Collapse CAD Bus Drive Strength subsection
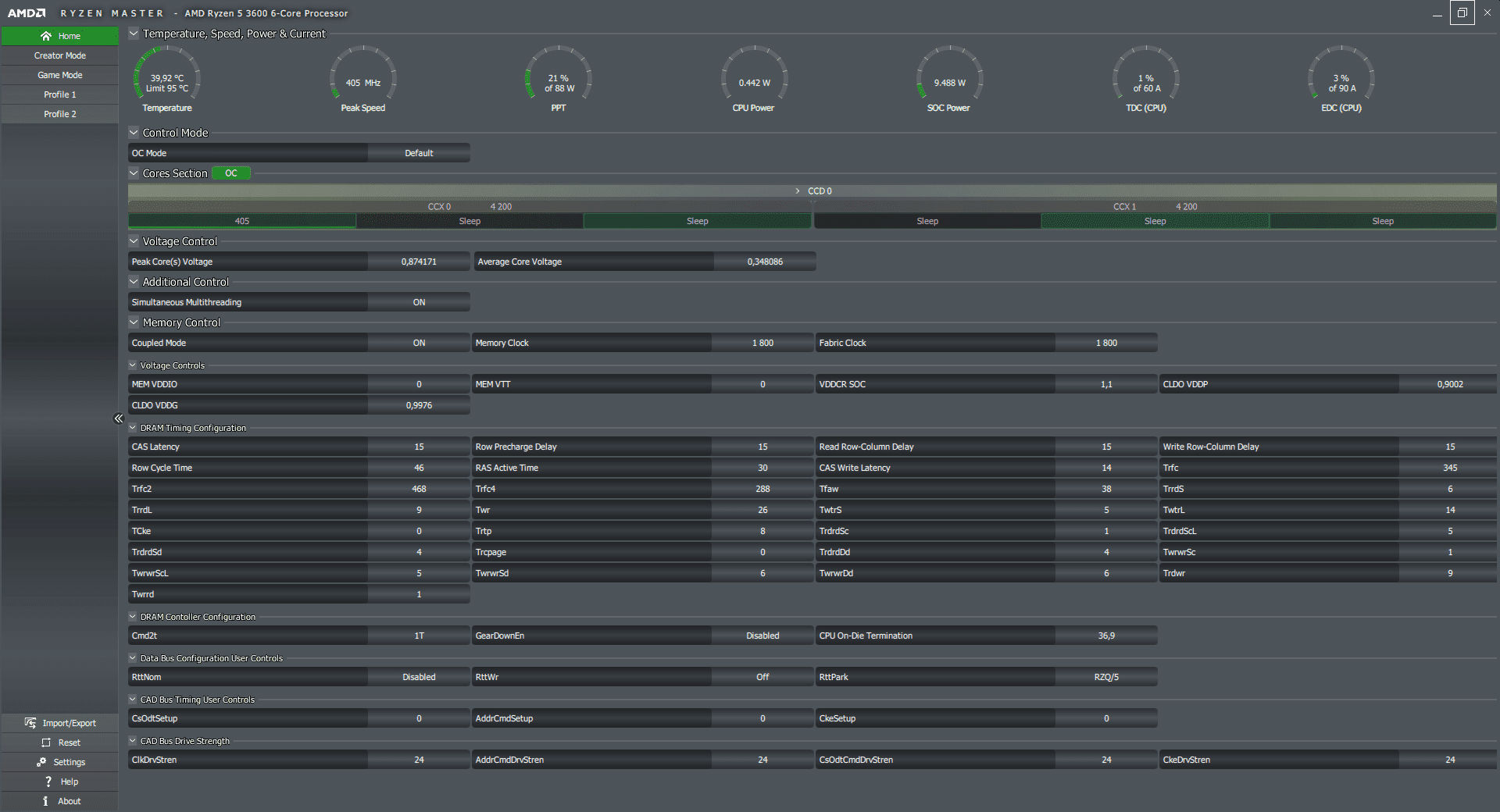Image resolution: width=1500 pixels, height=812 pixels. point(133,741)
